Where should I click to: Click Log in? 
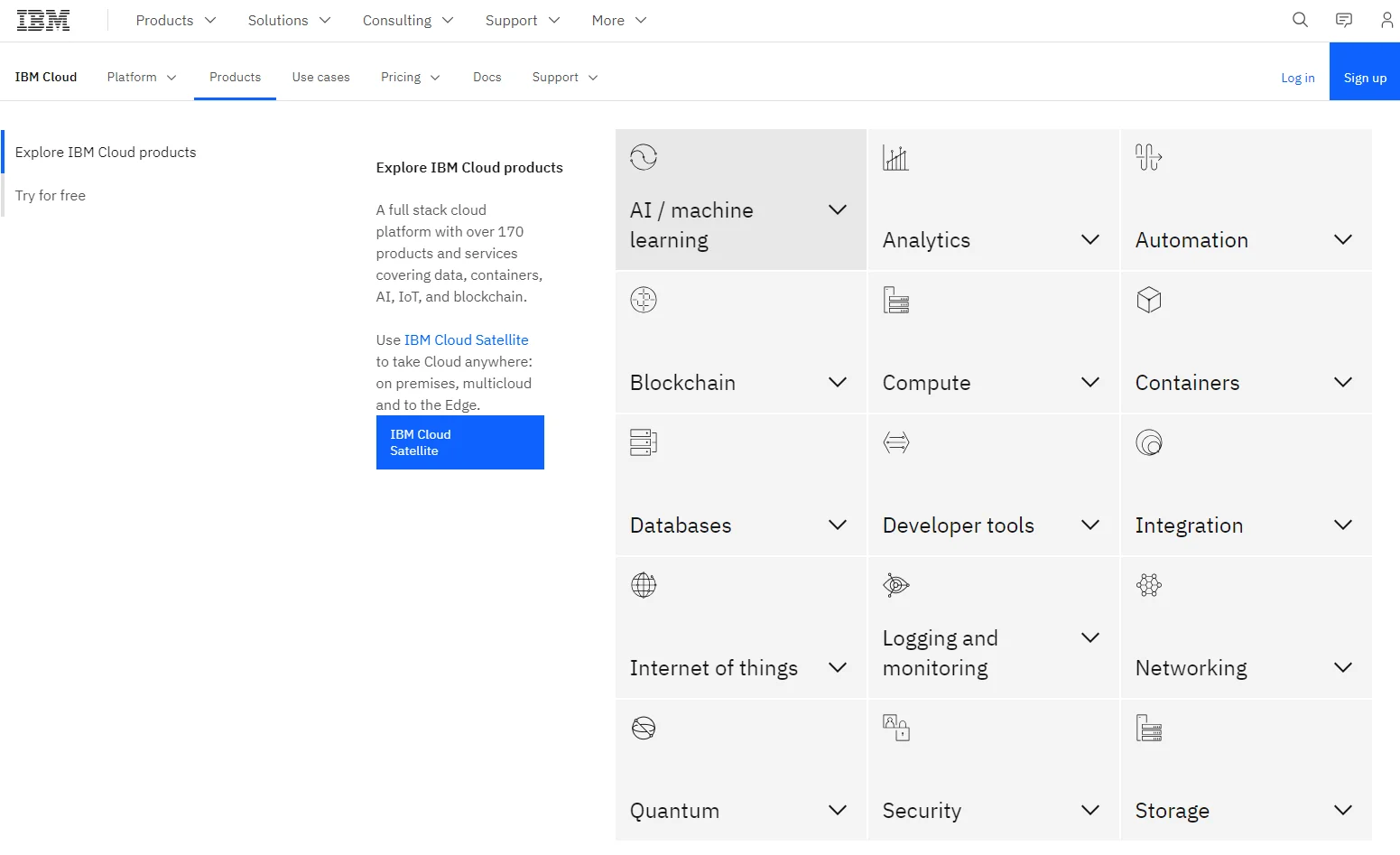1297,78
